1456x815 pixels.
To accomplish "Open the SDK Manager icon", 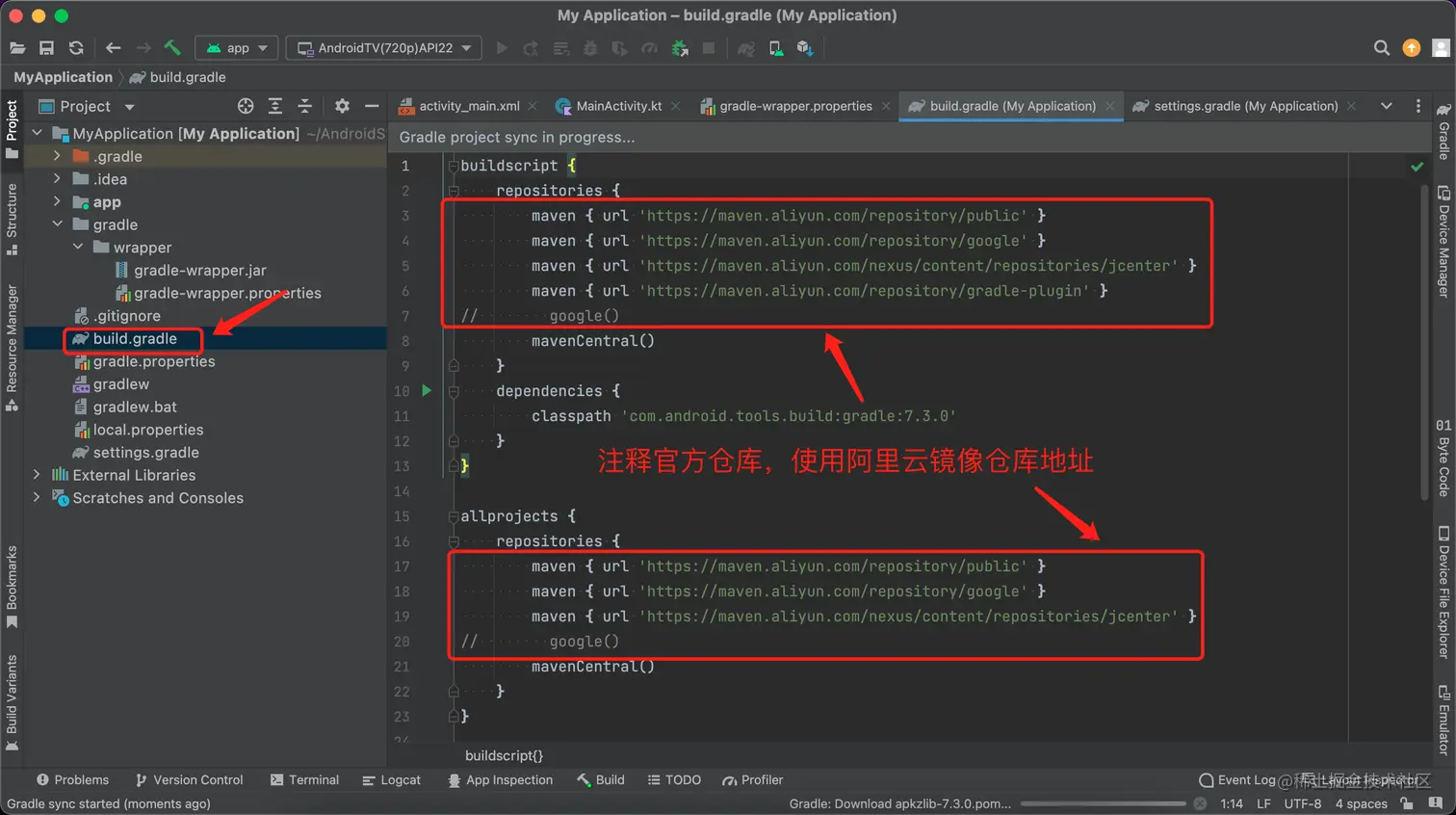I will 807,47.
